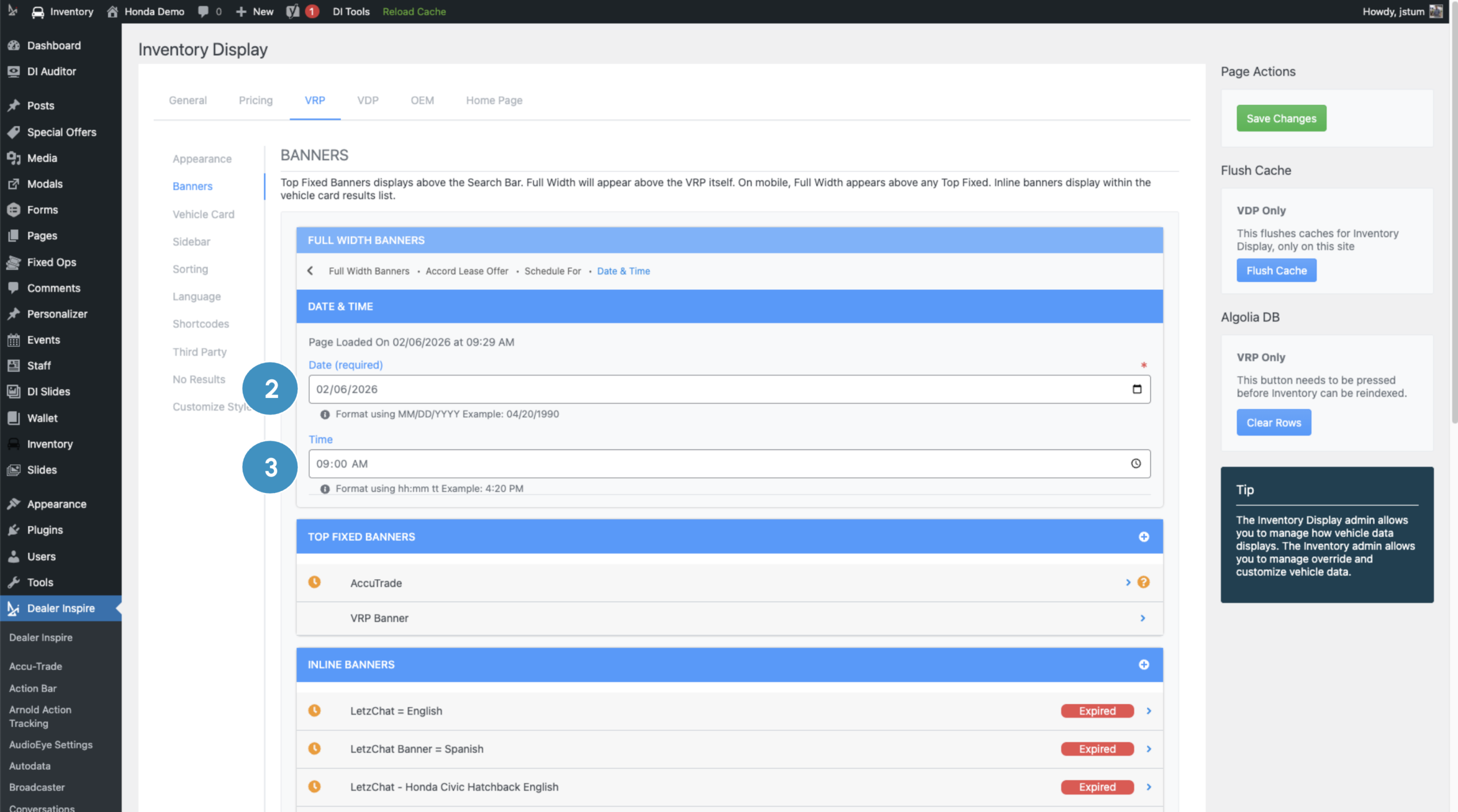Screen dimensions: 1458x812
Task: Open Honda Demo site link
Action: [146, 11]
